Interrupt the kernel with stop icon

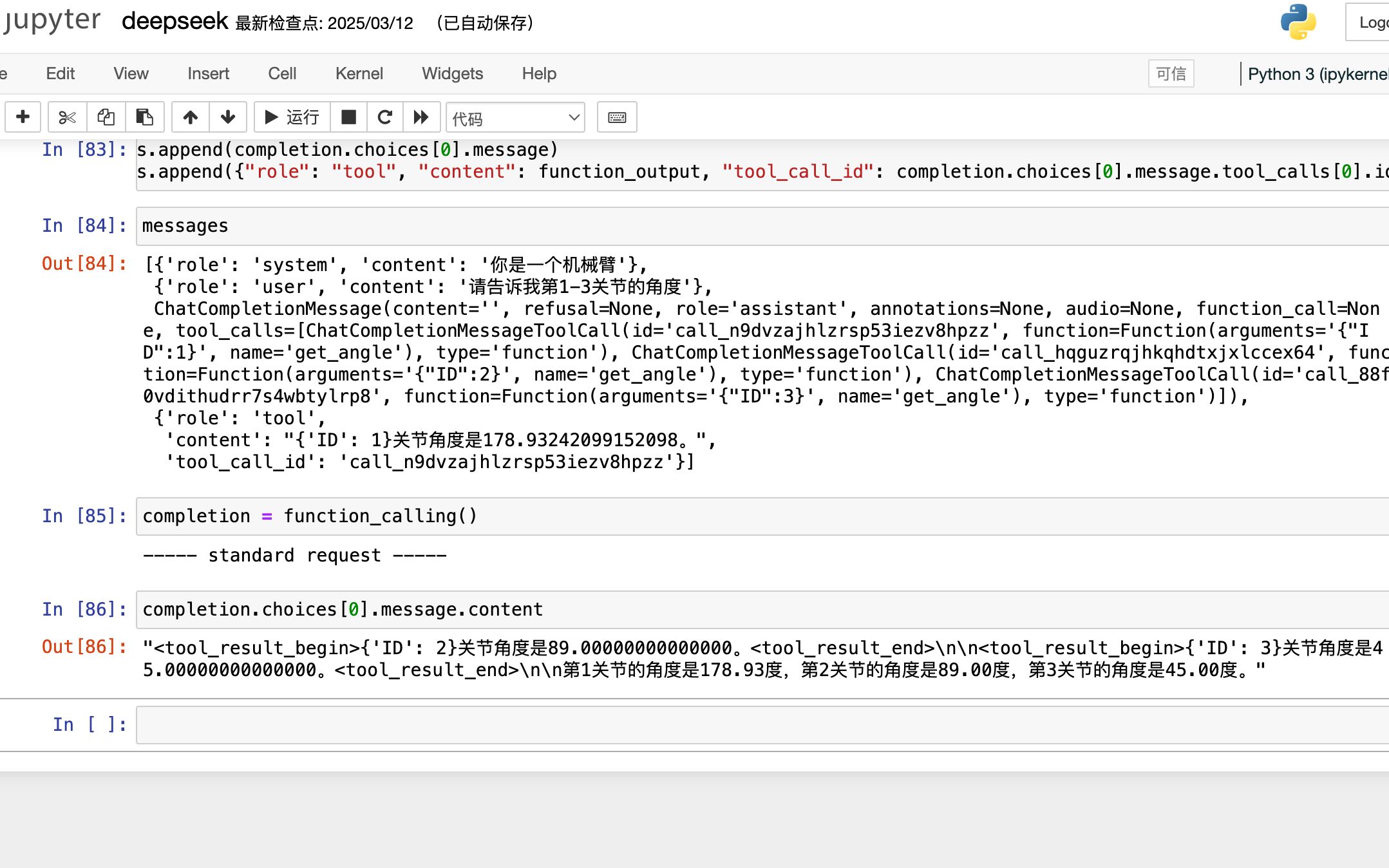click(x=348, y=117)
